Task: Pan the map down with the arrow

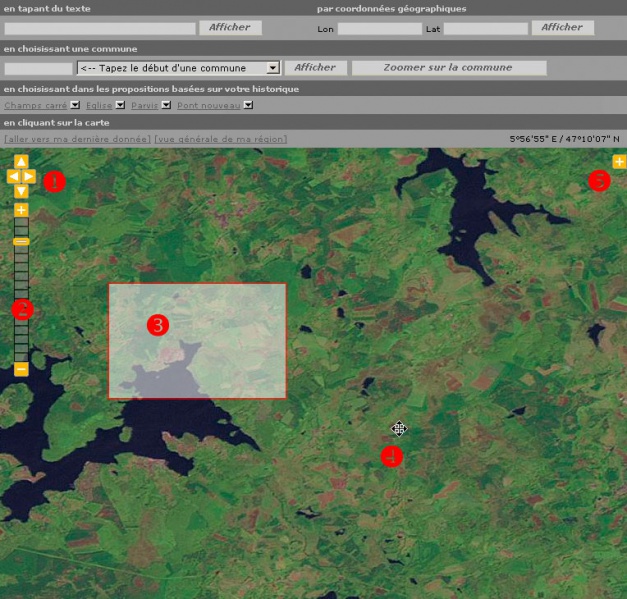Action: (21, 191)
